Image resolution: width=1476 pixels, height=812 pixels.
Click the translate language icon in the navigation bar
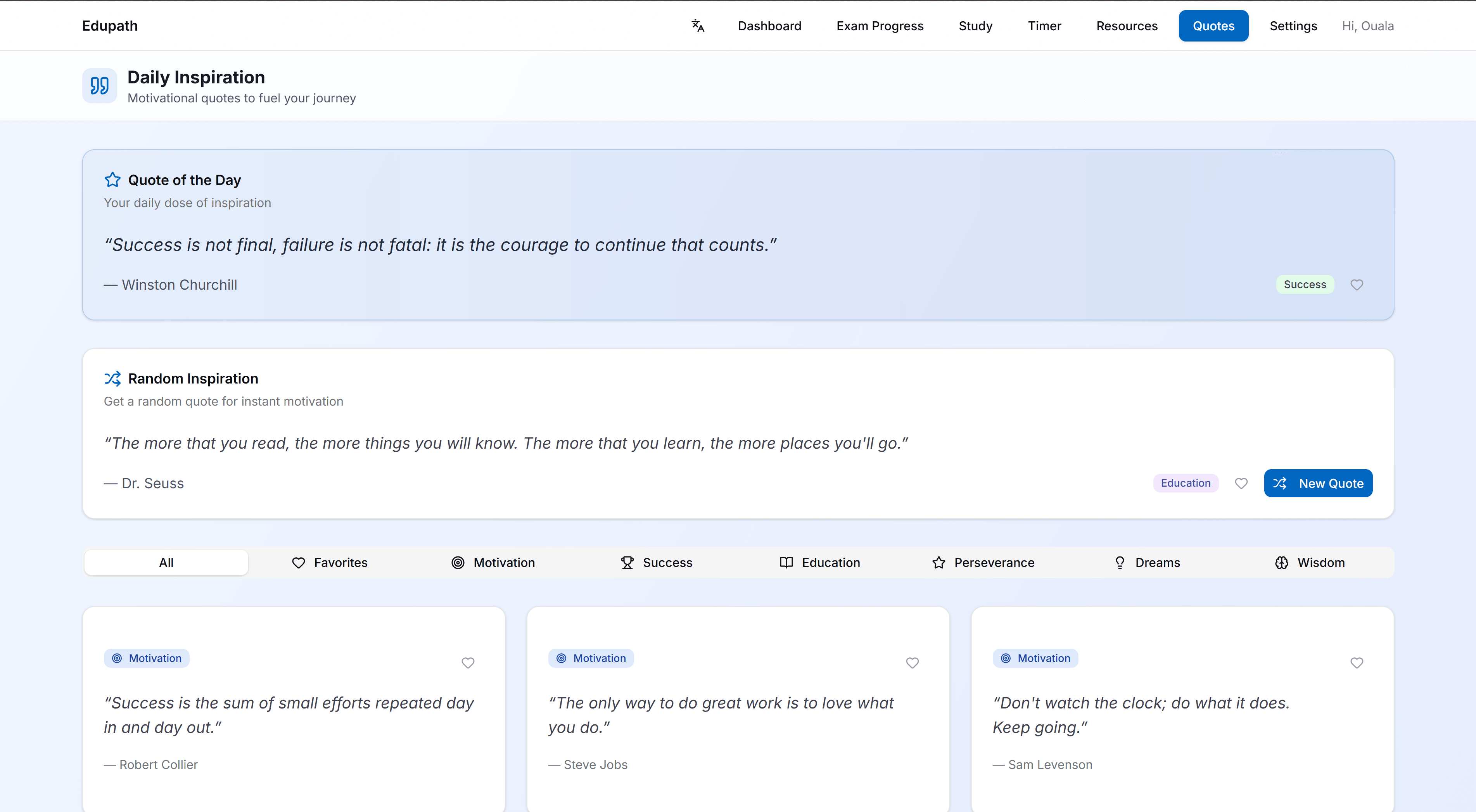[x=697, y=25]
